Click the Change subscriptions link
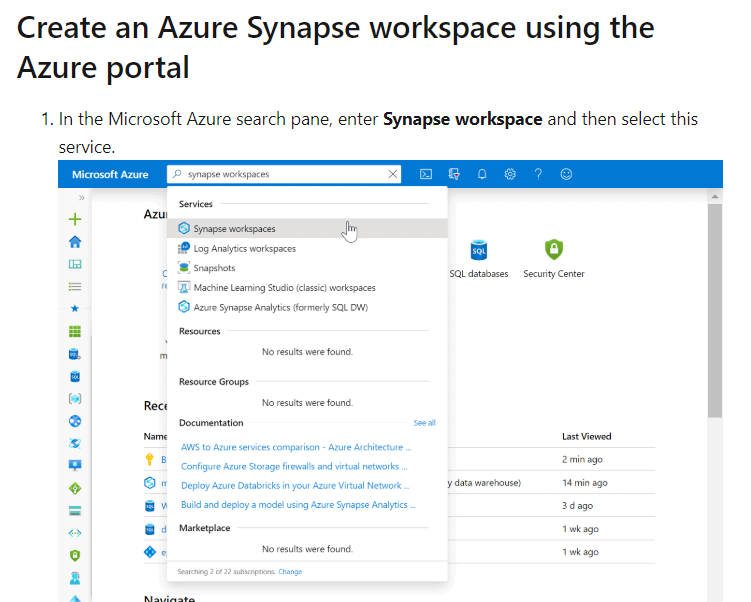 pos(290,571)
